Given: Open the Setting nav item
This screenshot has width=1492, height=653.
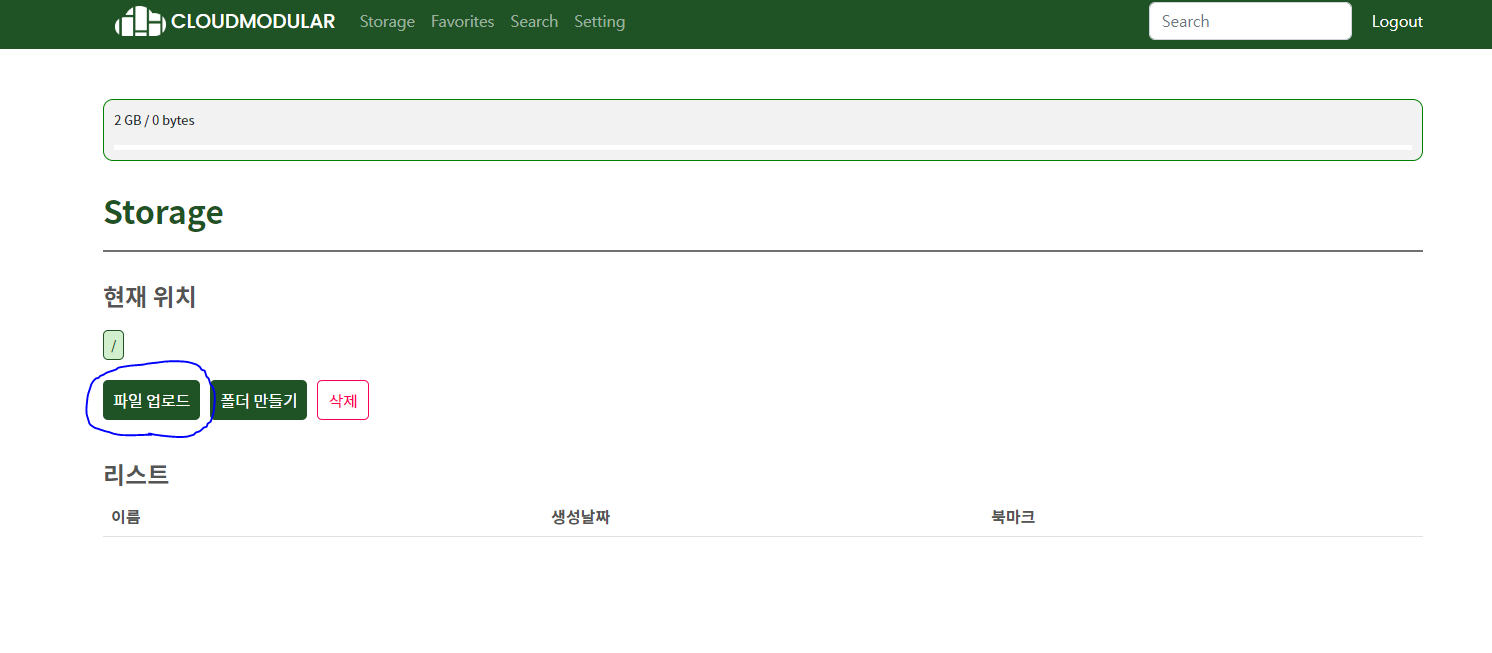Looking at the screenshot, I should click(x=599, y=21).
